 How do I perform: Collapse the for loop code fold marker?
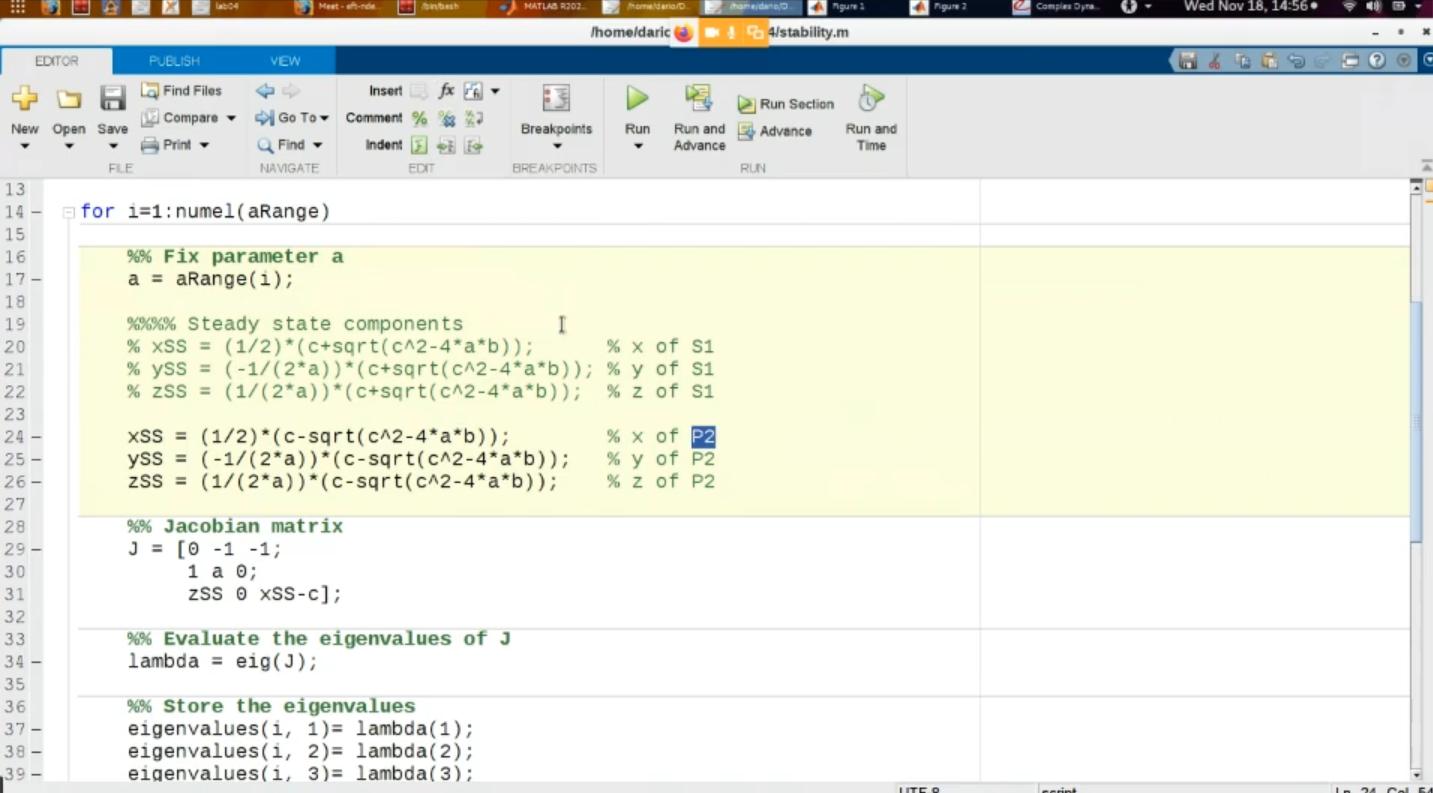[x=68, y=212]
